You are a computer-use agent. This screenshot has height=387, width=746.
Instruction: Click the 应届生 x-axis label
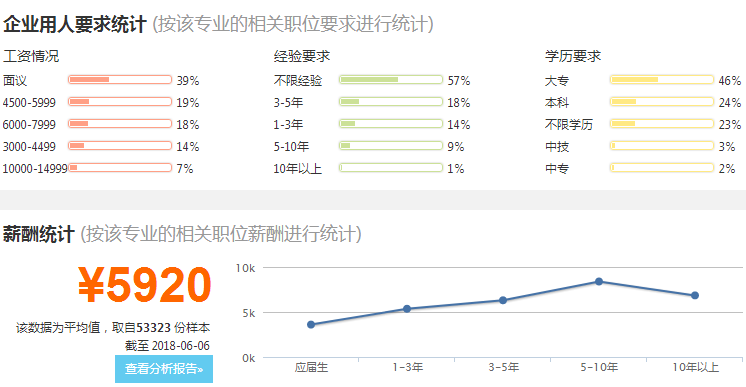click(x=311, y=367)
